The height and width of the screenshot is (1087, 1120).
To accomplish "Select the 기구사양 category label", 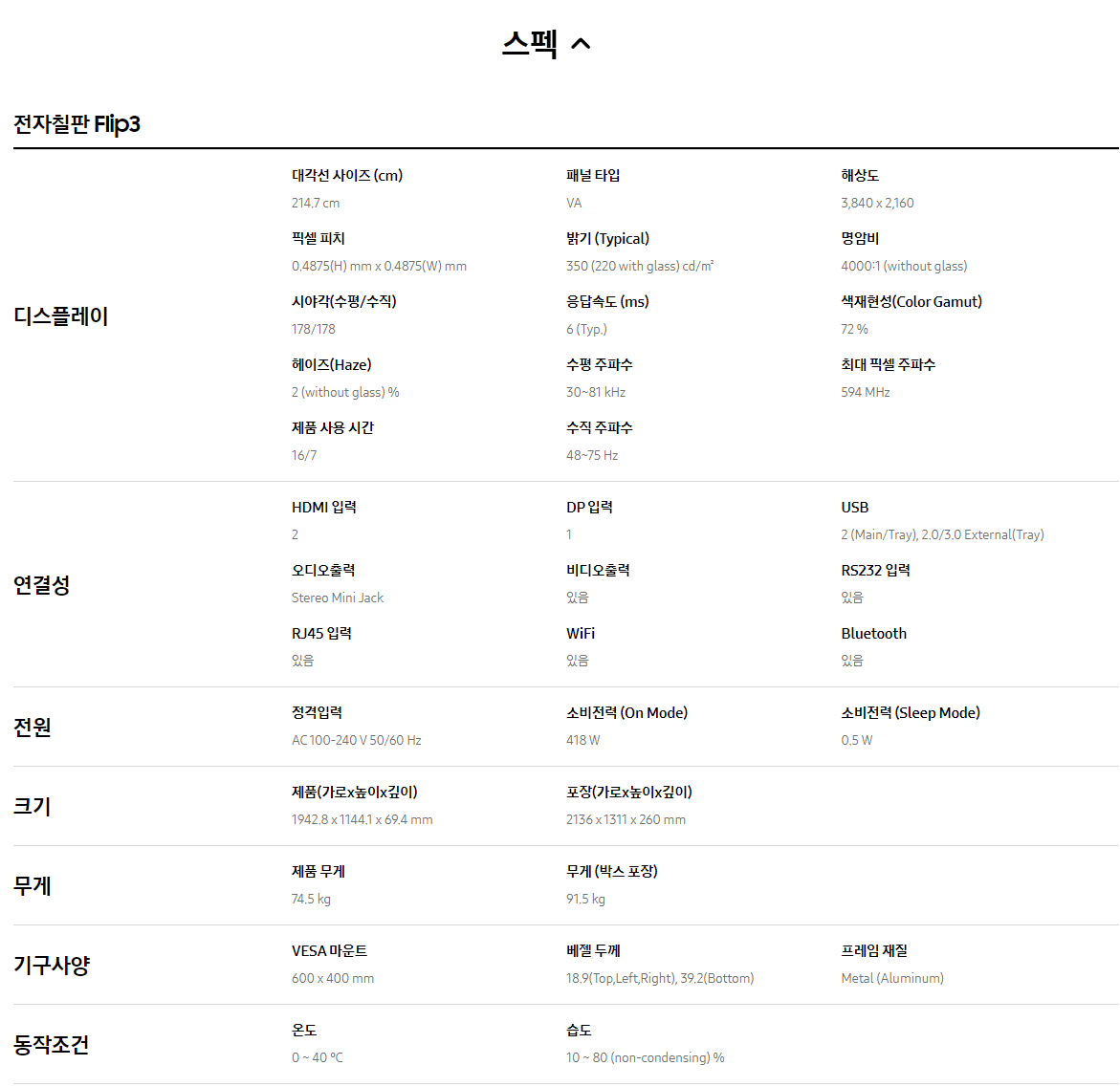I will [52, 965].
